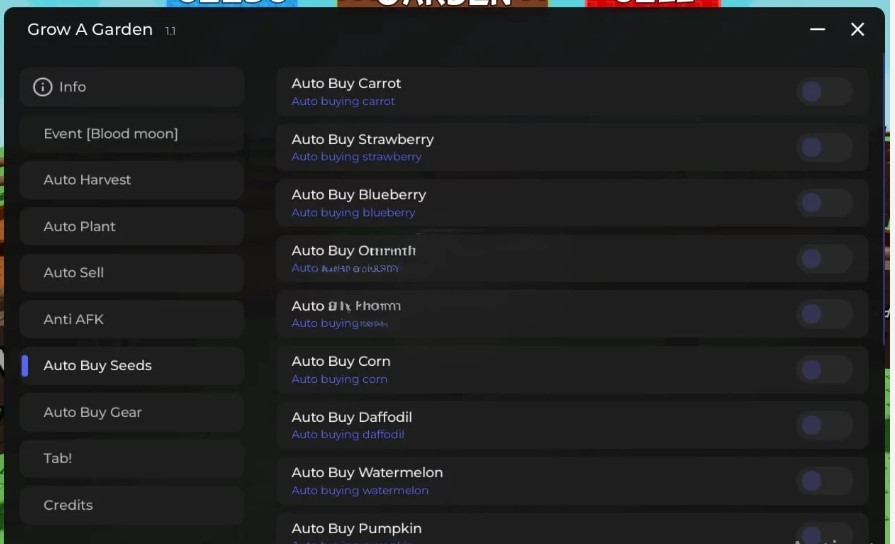Turn on Auto Buy Strawberry switch
The width and height of the screenshot is (895, 544).
tap(824, 147)
